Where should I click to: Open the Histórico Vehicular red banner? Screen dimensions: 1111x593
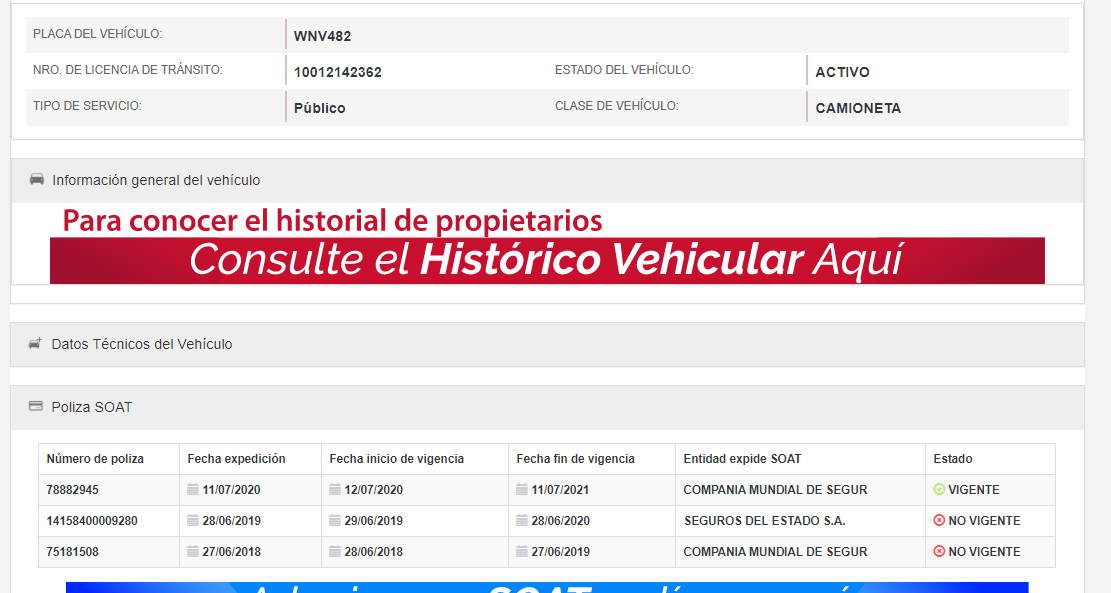(547, 260)
